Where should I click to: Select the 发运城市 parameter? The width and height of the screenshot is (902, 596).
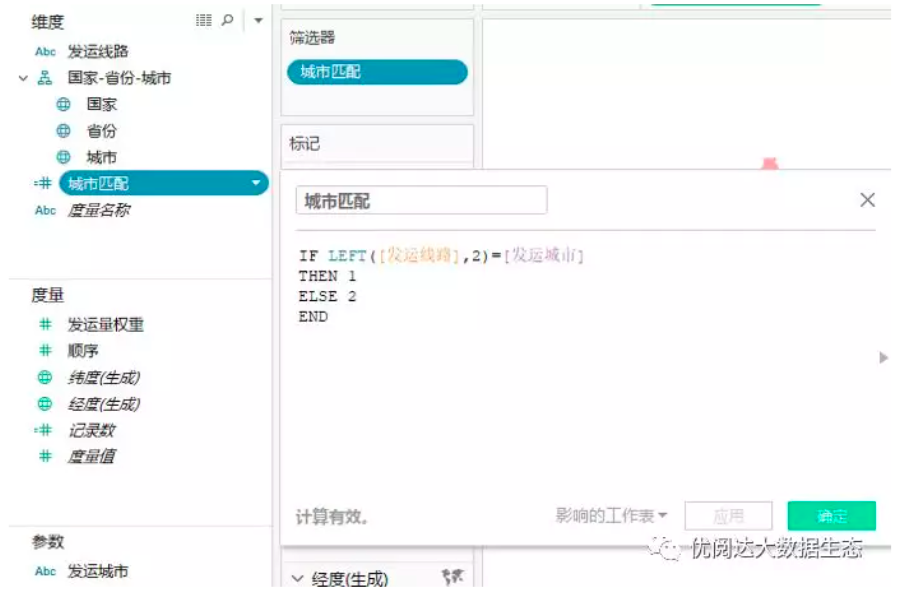pos(97,572)
